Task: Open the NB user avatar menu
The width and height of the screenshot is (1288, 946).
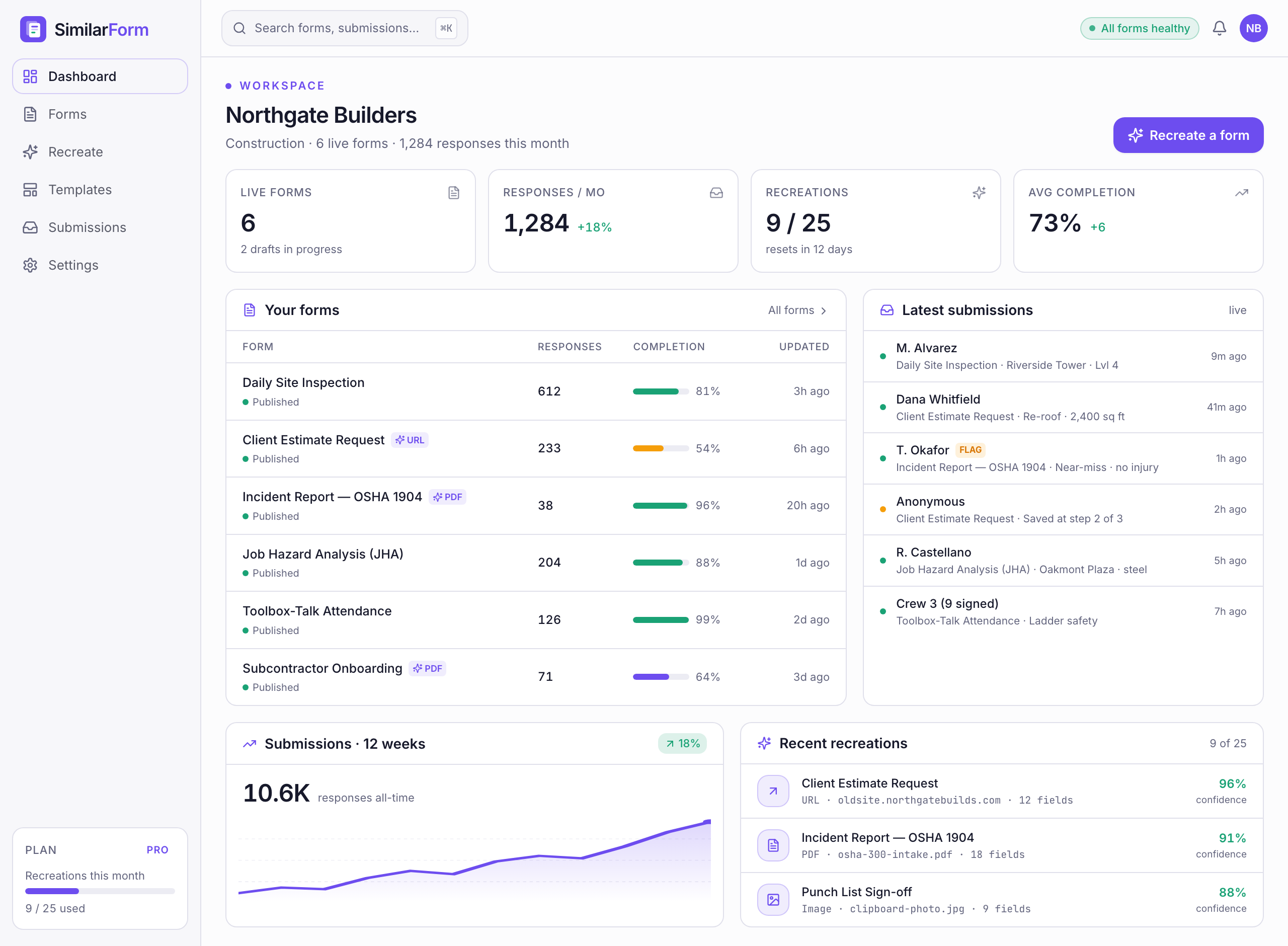Action: tap(1254, 28)
